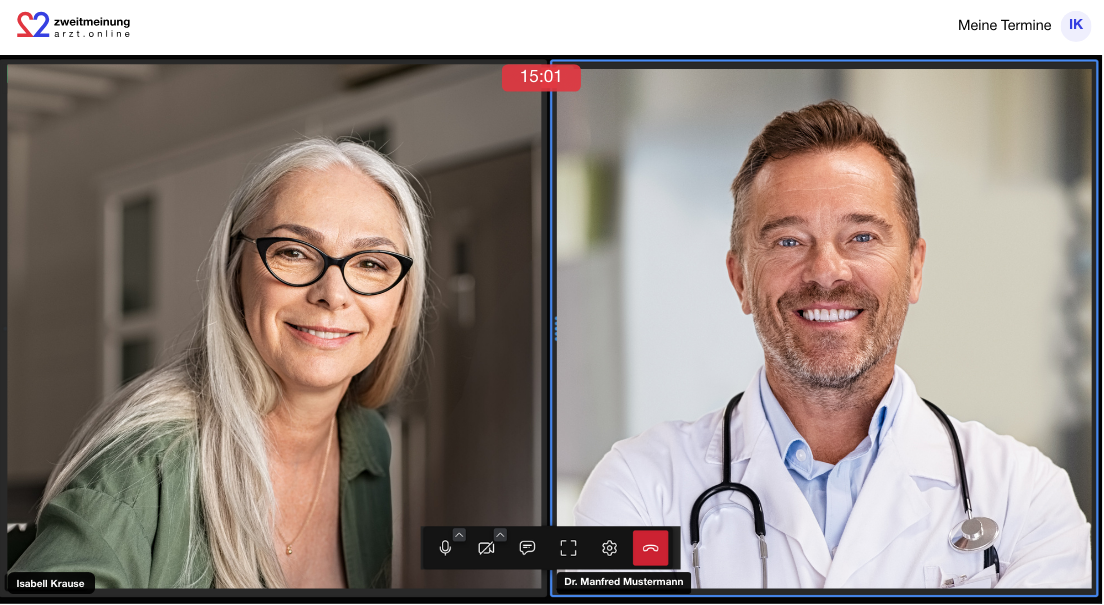This screenshot has width=1104, height=605.
Task: Open Meine Termine
Action: tap(1004, 25)
